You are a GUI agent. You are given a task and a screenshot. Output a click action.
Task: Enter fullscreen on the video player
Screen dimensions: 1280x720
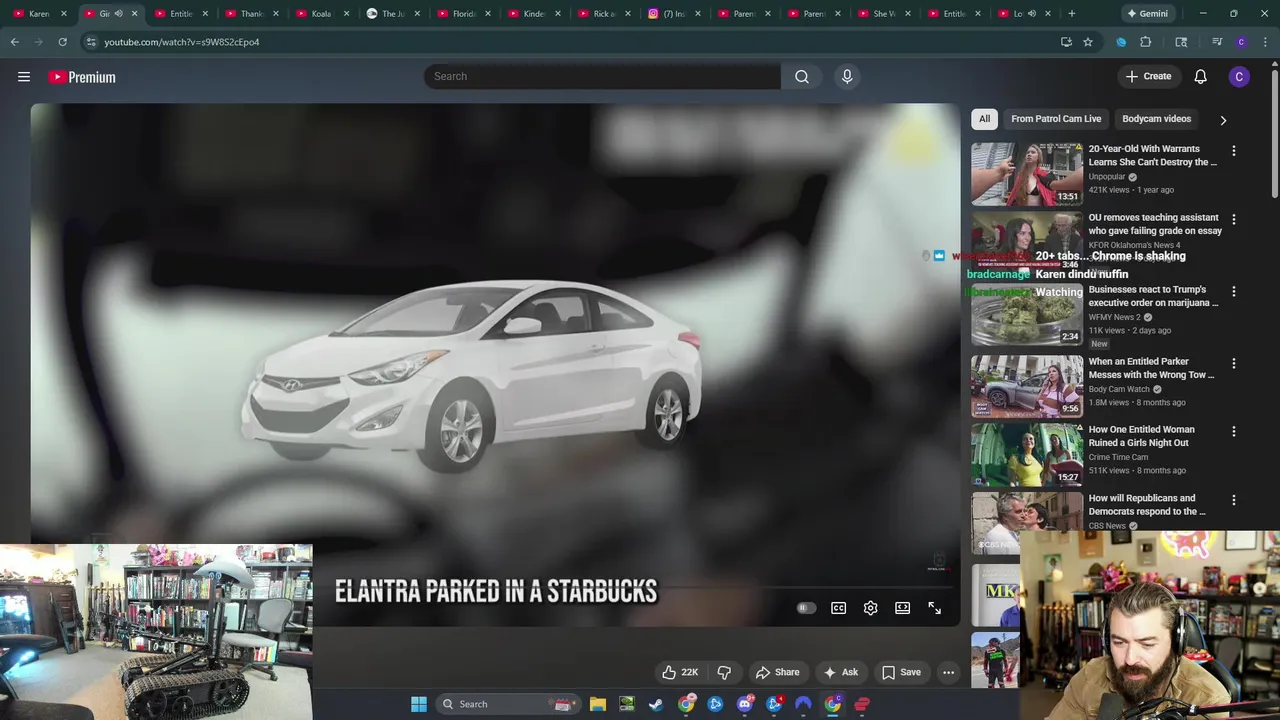point(934,608)
